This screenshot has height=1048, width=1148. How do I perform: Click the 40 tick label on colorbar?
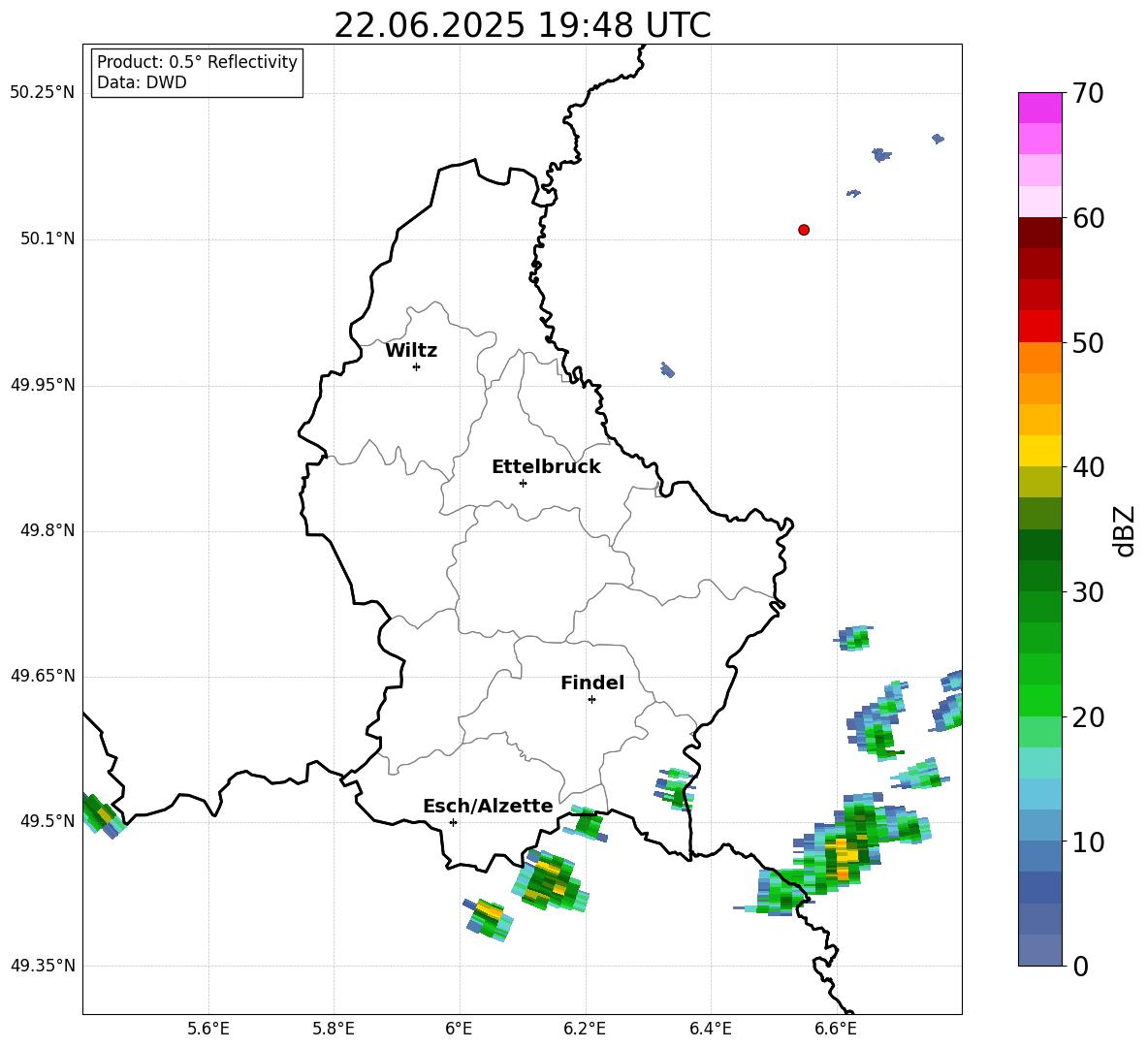pos(1088,467)
